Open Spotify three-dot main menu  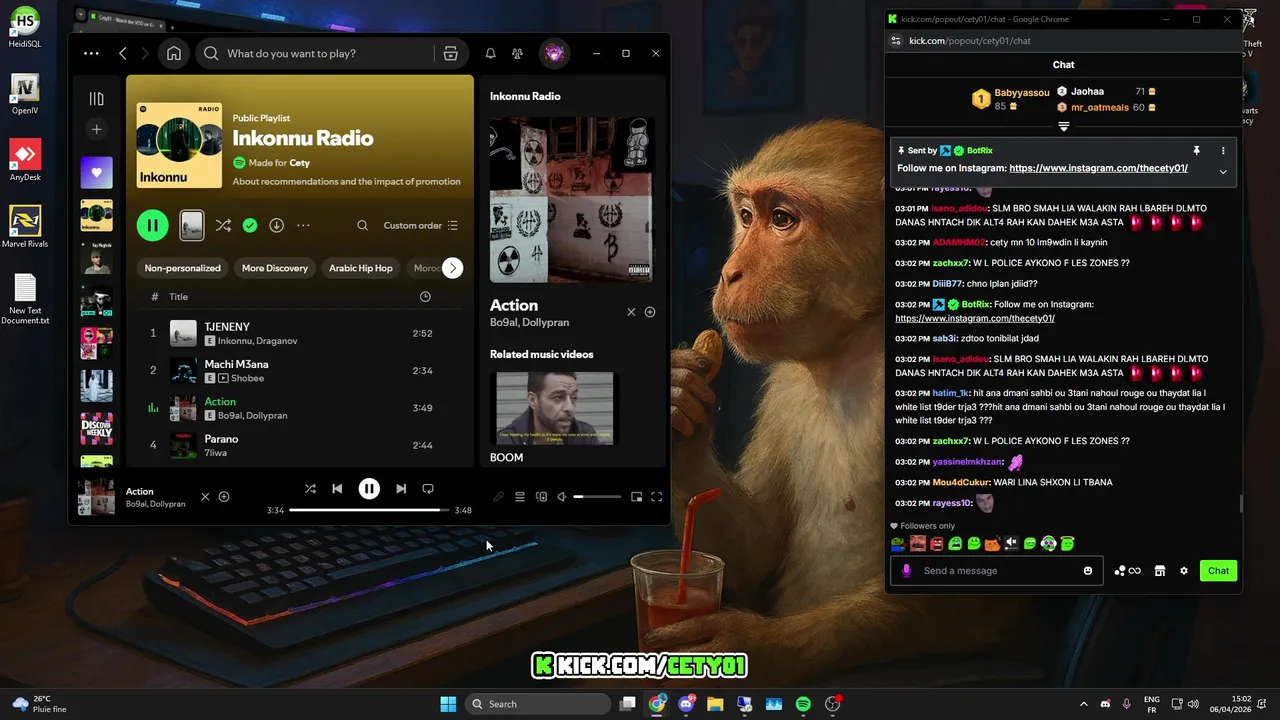coord(91,53)
